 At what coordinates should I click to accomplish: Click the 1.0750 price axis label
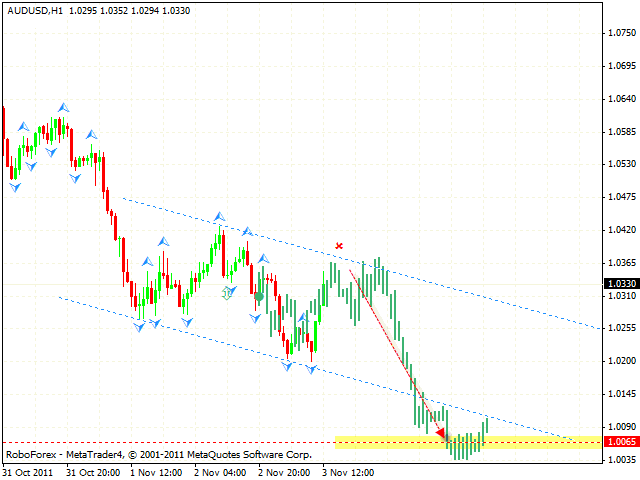tap(621, 33)
